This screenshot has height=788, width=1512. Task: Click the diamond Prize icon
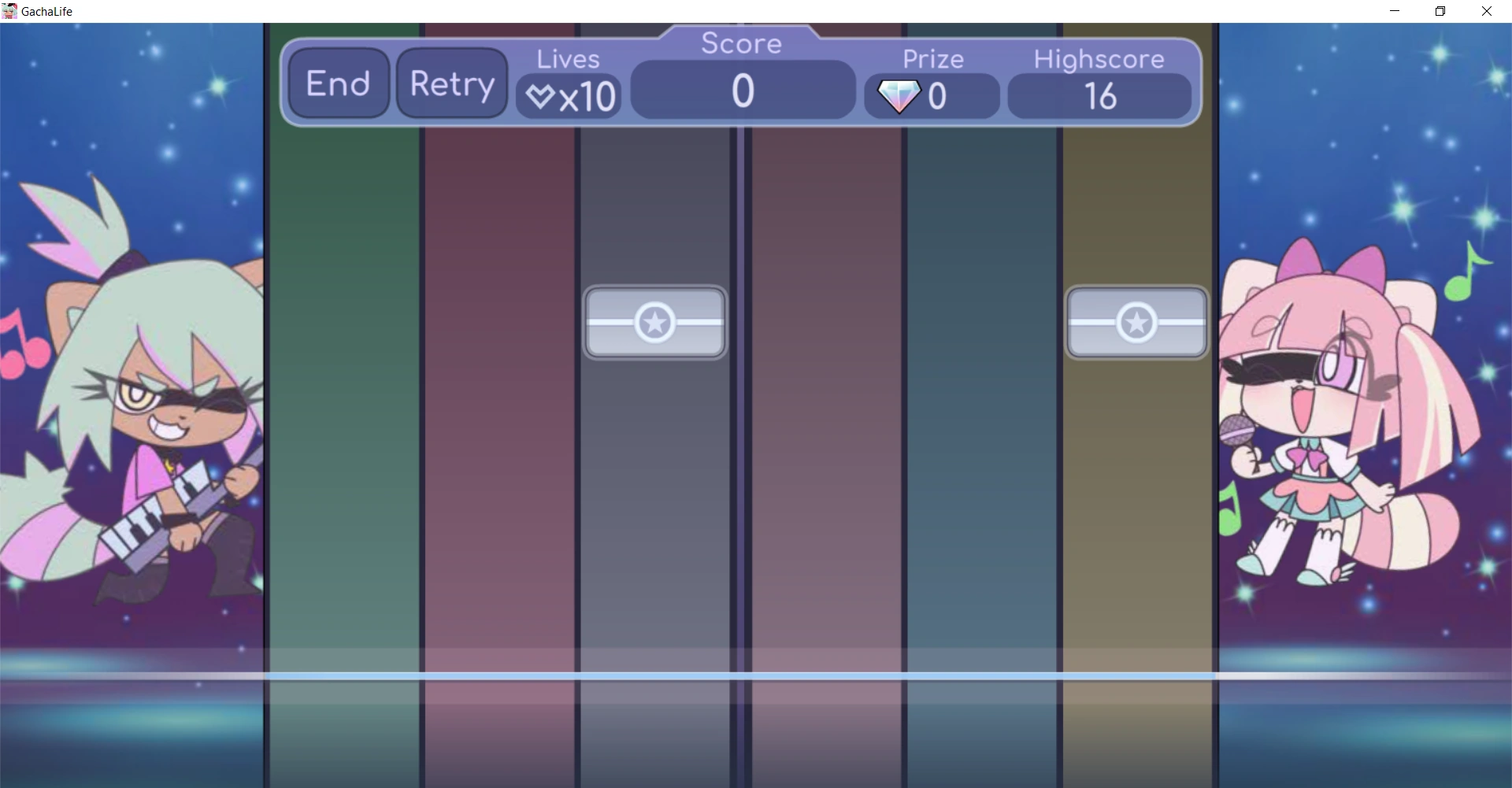tap(899, 95)
